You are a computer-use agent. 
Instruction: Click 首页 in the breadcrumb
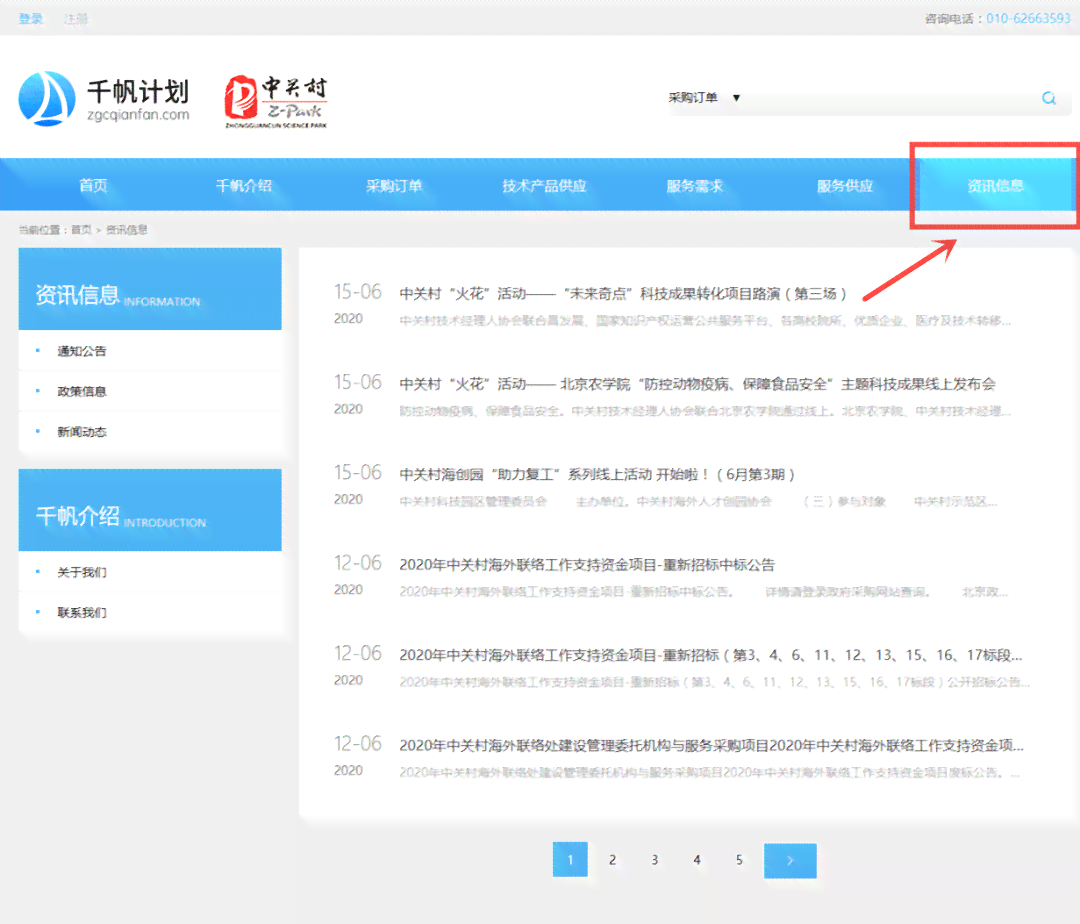click(81, 230)
